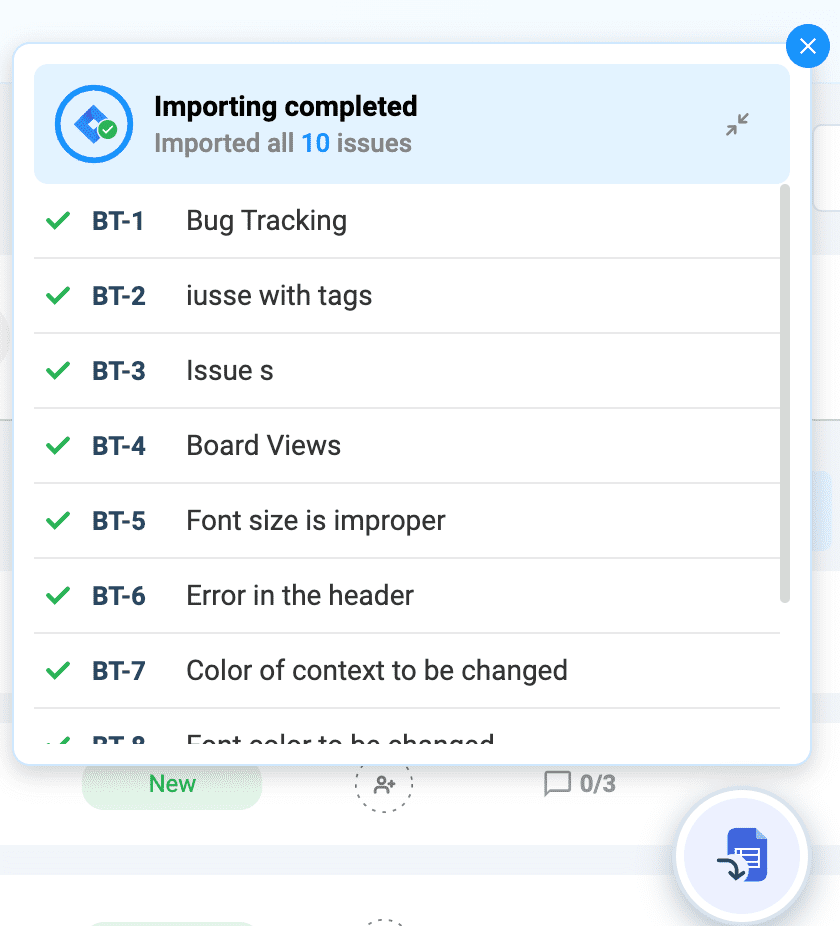Image resolution: width=840 pixels, height=926 pixels.
Task: Click the Jira import status logo
Action: coord(94,124)
